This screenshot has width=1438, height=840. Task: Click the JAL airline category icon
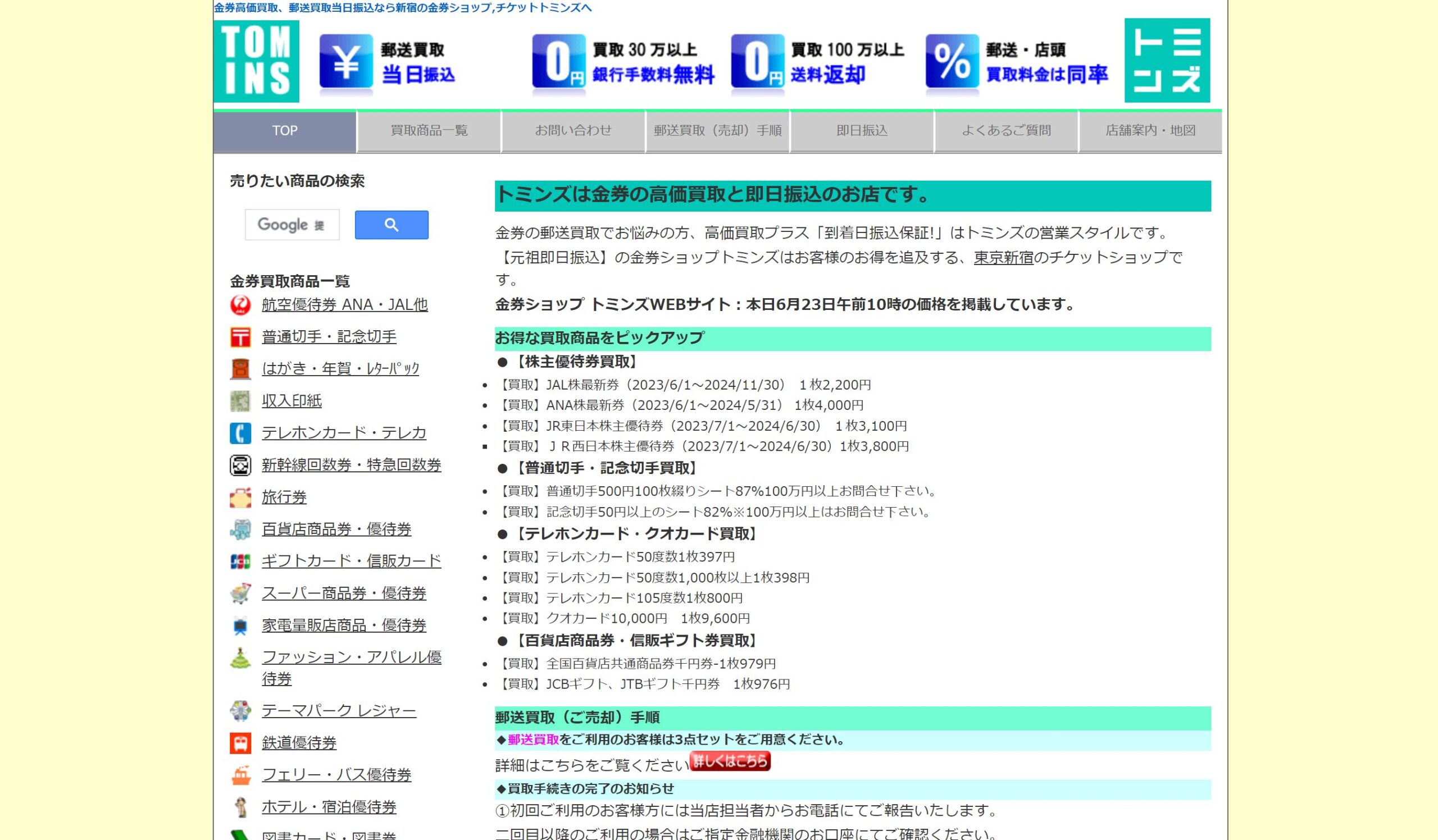click(240, 305)
